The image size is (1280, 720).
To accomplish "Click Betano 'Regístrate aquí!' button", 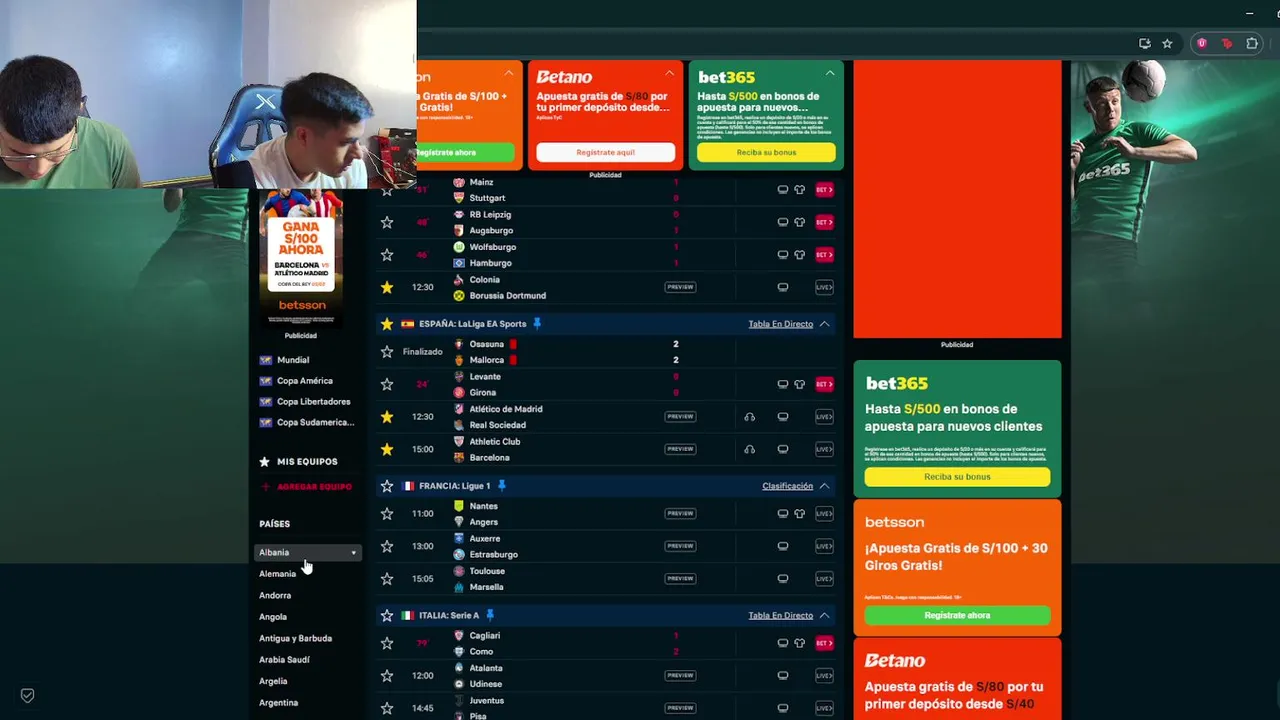I will 605,152.
